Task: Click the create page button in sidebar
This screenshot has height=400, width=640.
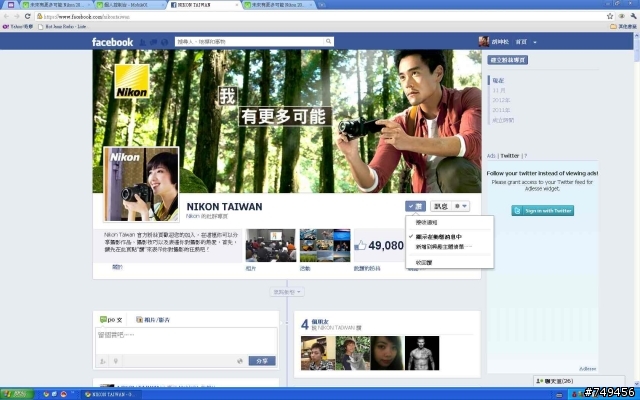Action: tap(507, 60)
